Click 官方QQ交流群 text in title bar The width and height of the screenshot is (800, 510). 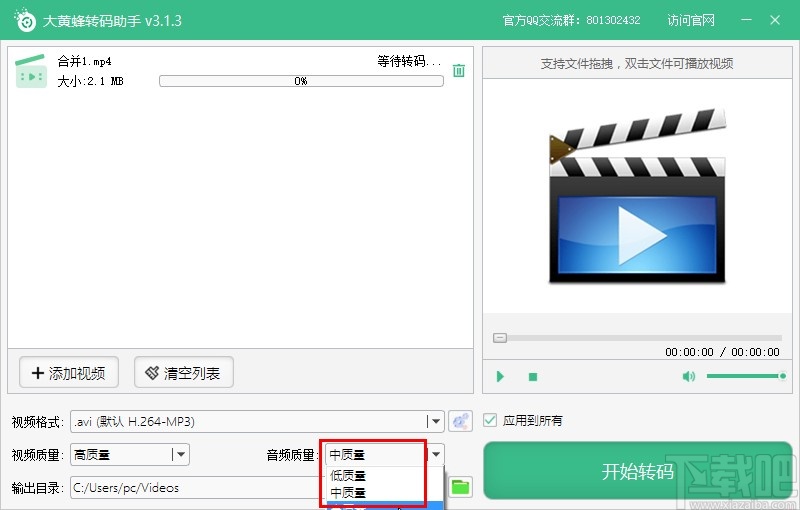click(571, 20)
